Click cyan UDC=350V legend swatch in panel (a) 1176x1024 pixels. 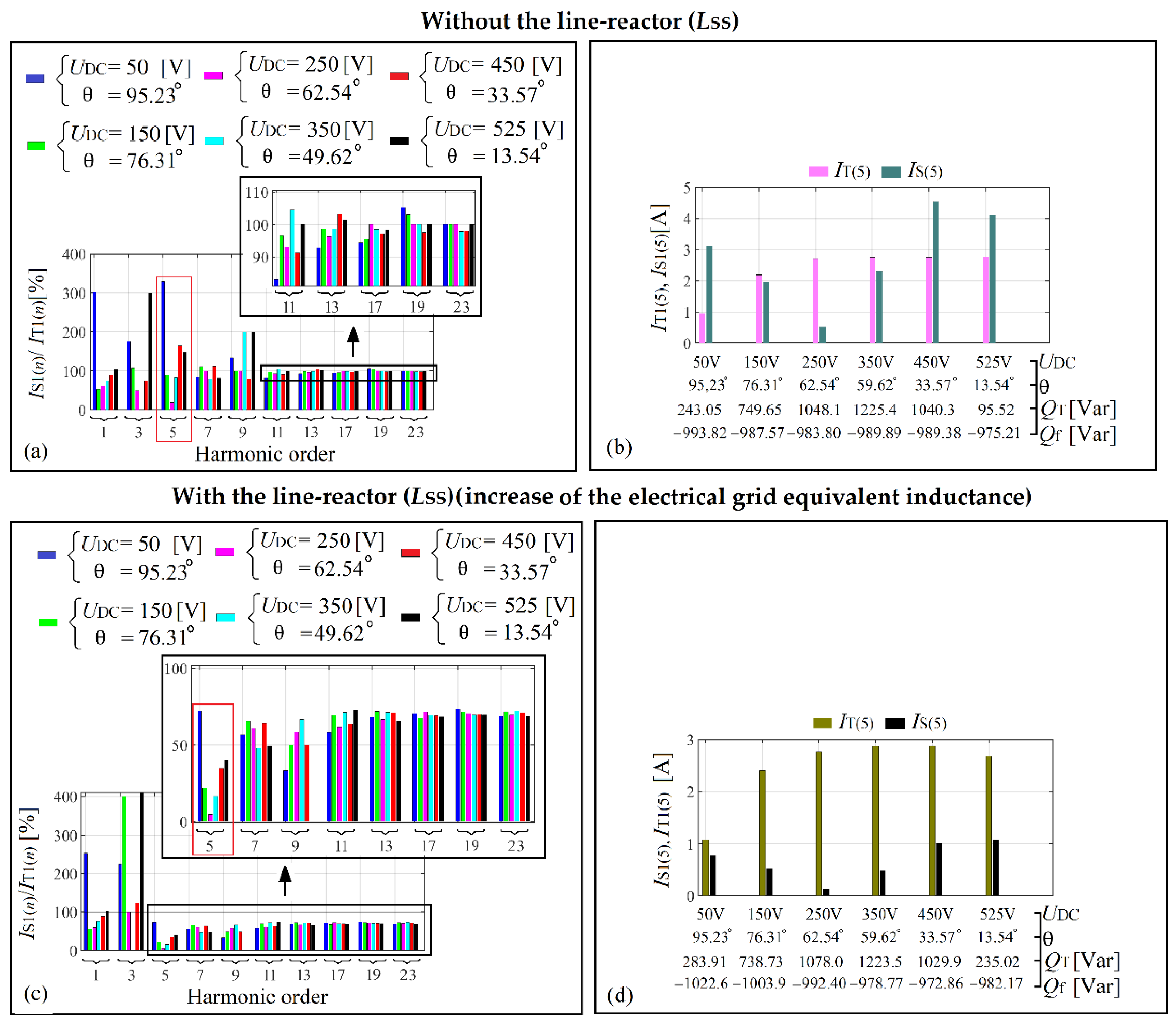pos(214,140)
